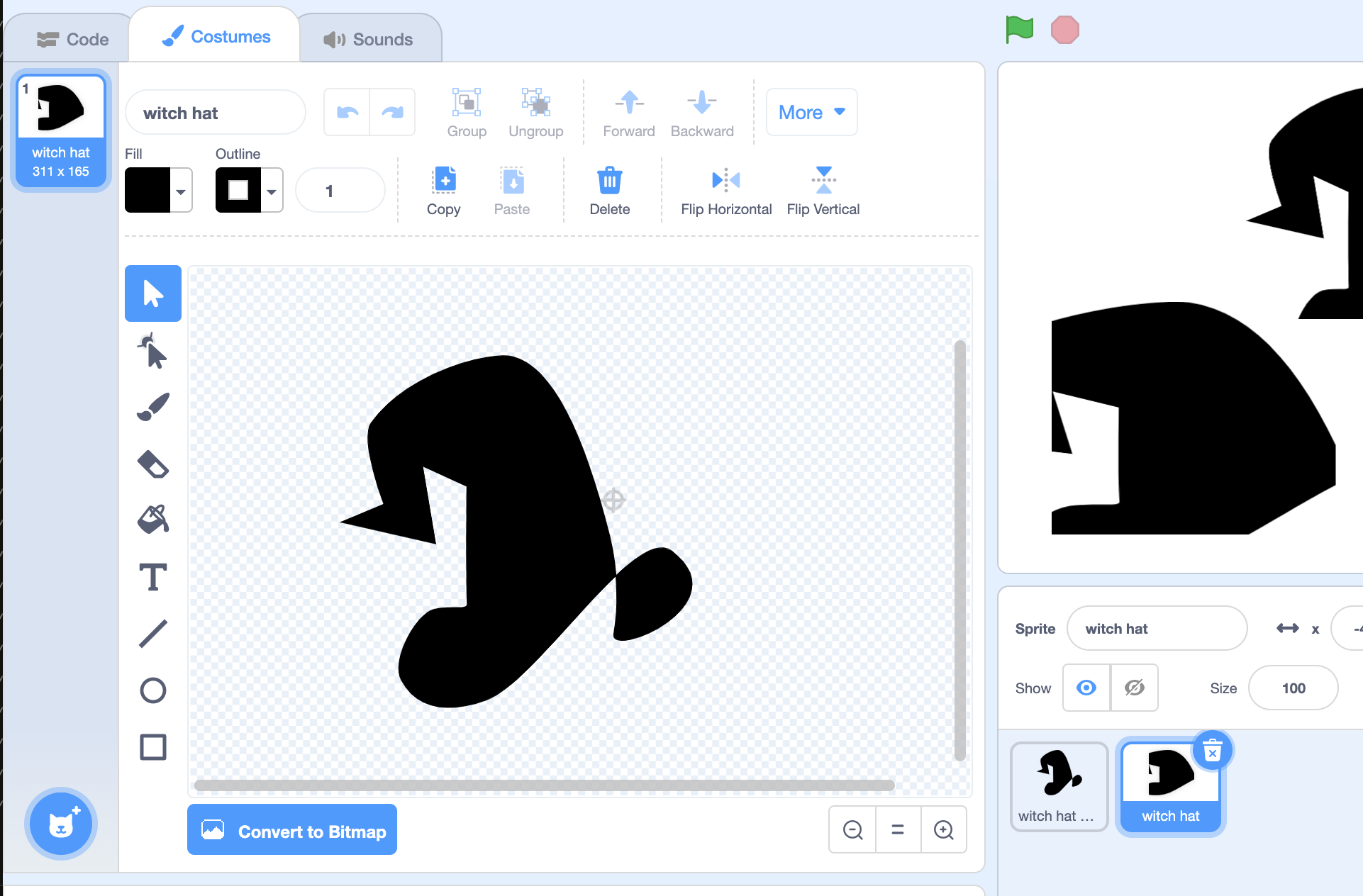The height and width of the screenshot is (896, 1363).
Task: Hide the sprite with the crossed-eye button
Action: click(1135, 688)
